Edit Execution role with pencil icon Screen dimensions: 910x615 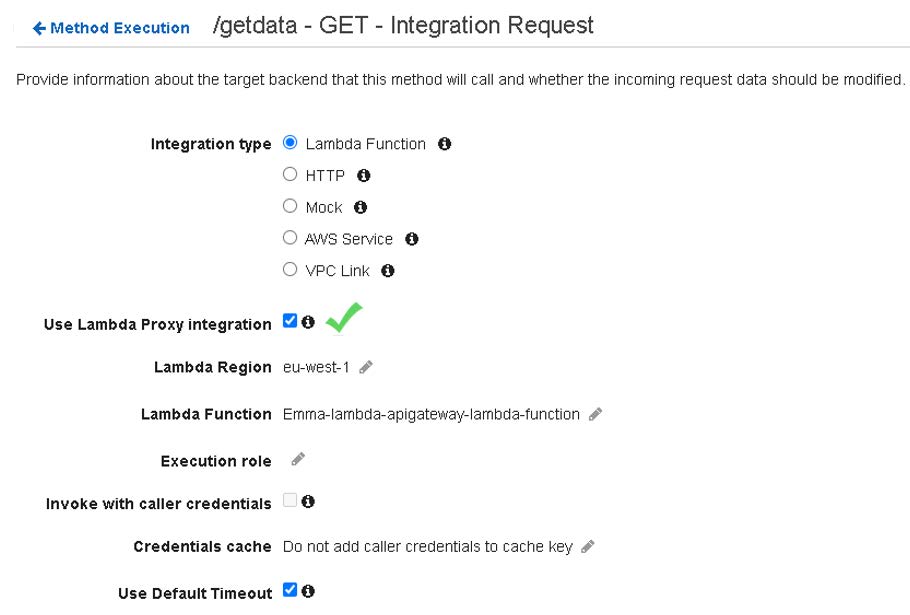click(298, 459)
